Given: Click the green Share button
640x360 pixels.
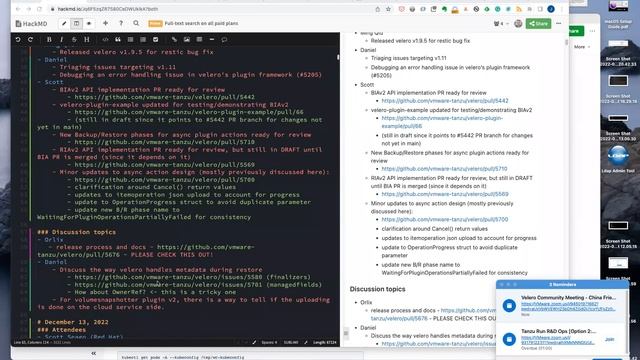Looking at the screenshot, I should (538, 24).
